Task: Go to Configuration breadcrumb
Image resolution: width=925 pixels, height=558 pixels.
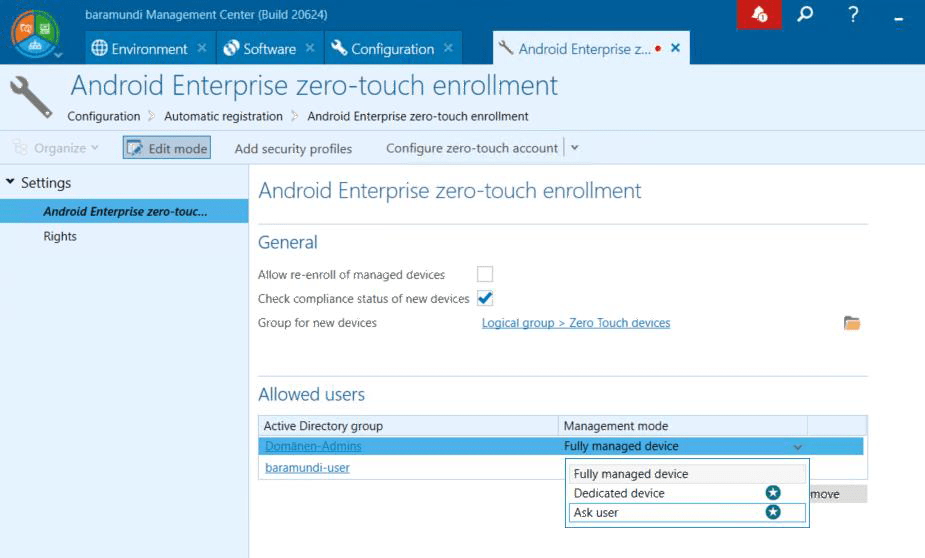Action: (104, 116)
